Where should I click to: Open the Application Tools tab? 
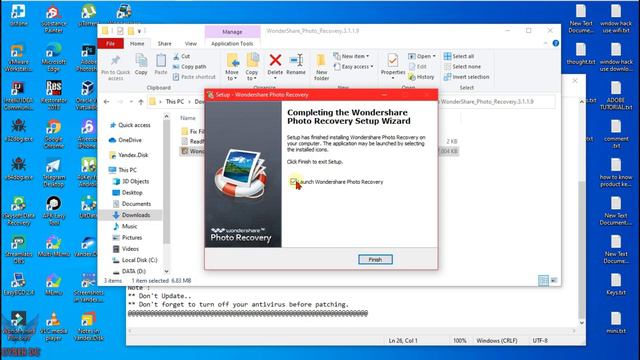[x=232, y=44]
